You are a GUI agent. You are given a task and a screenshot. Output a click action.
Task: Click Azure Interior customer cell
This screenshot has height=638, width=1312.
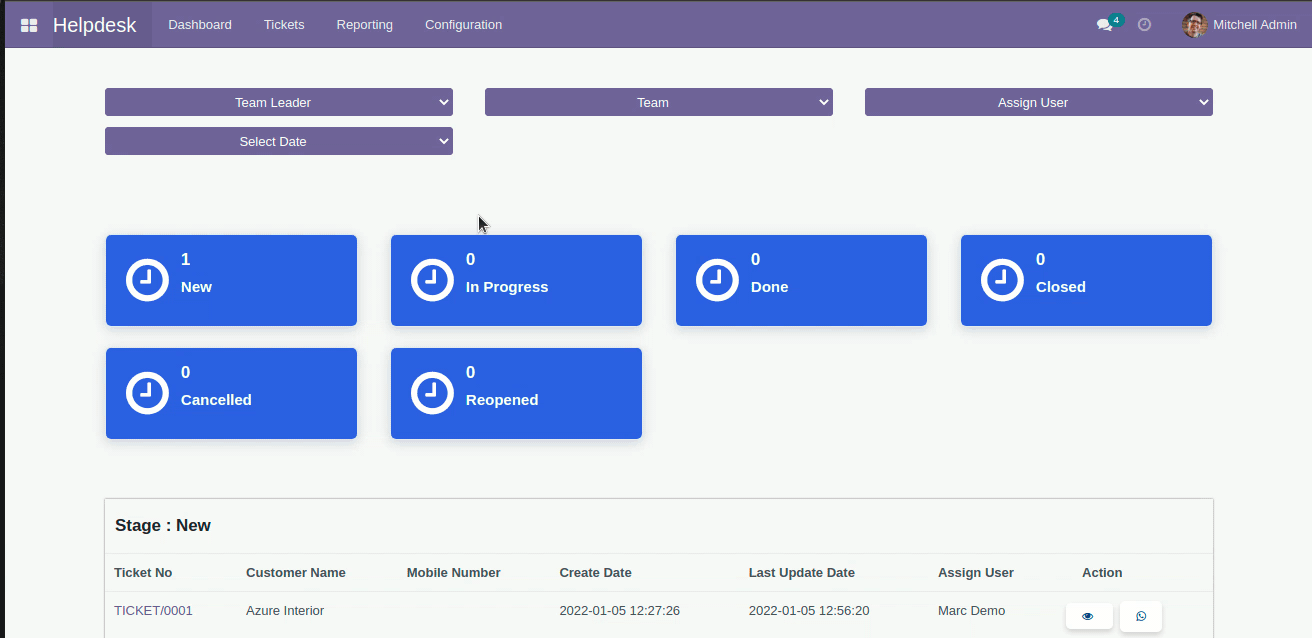coord(285,610)
